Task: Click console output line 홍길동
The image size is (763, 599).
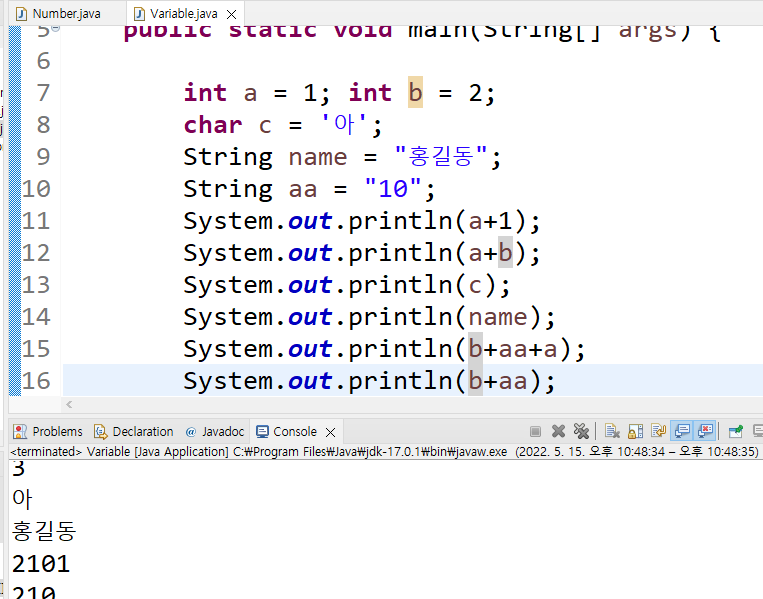Action: point(44,531)
